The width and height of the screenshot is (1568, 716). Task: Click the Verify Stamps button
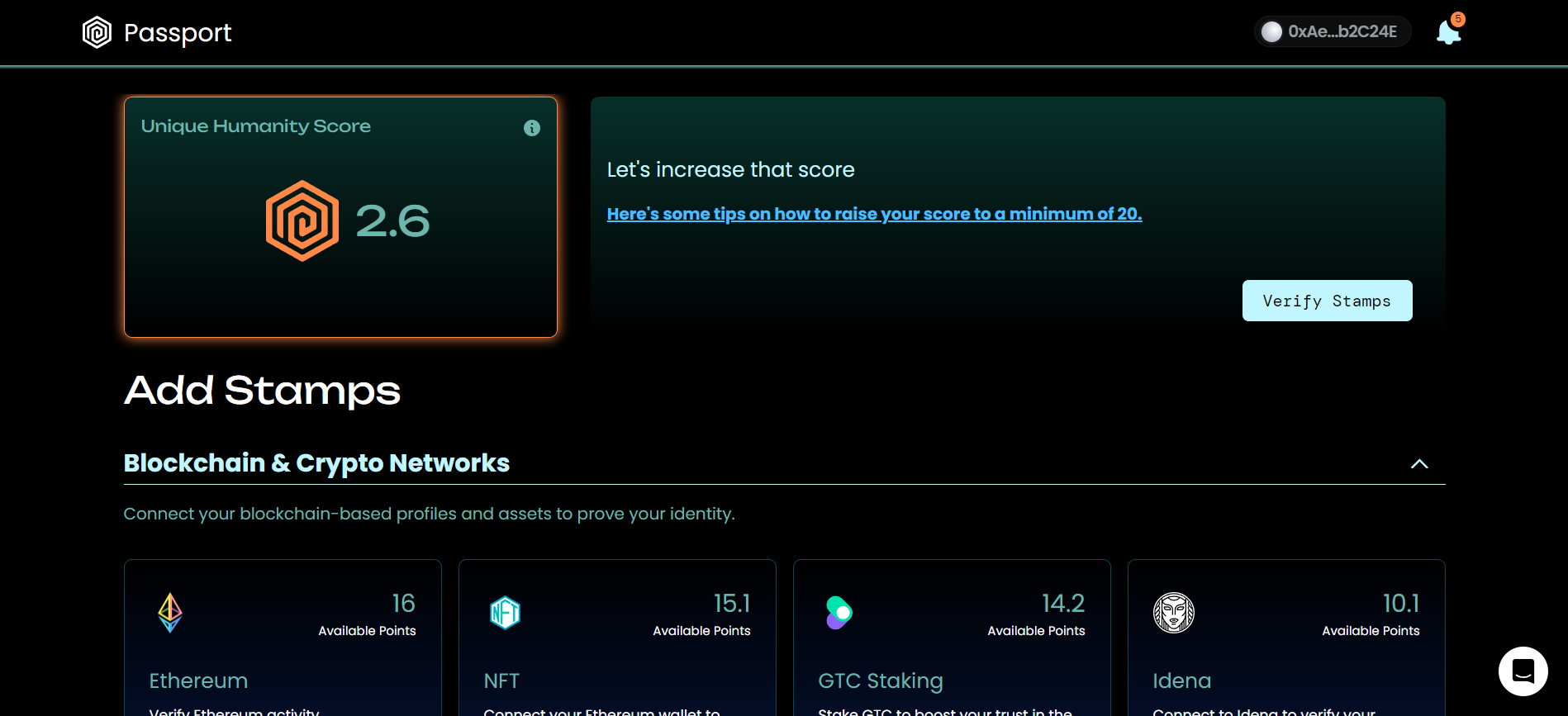click(1327, 301)
